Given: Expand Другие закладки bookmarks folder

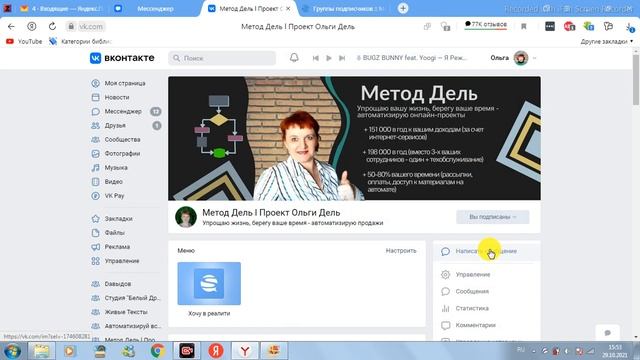Looking at the screenshot, I should tap(607, 41).
